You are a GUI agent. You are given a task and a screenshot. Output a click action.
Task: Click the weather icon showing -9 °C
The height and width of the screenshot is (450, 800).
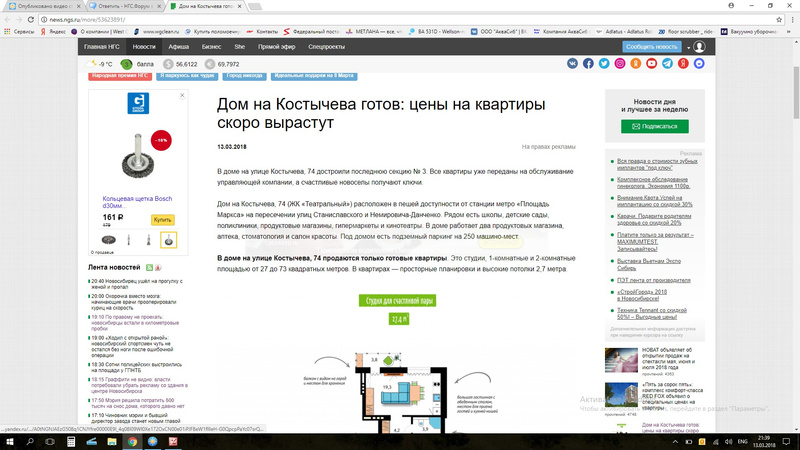[92, 64]
